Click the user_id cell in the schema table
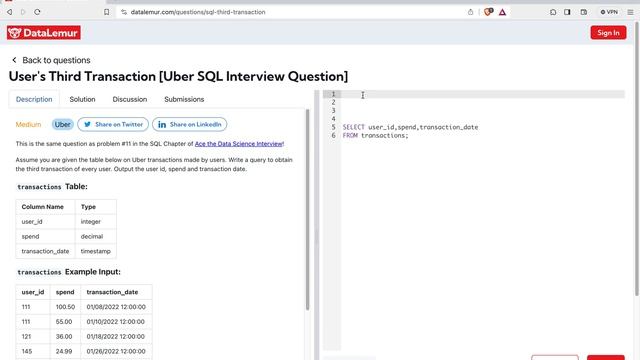The image size is (640, 360). (x=45, y=222)
